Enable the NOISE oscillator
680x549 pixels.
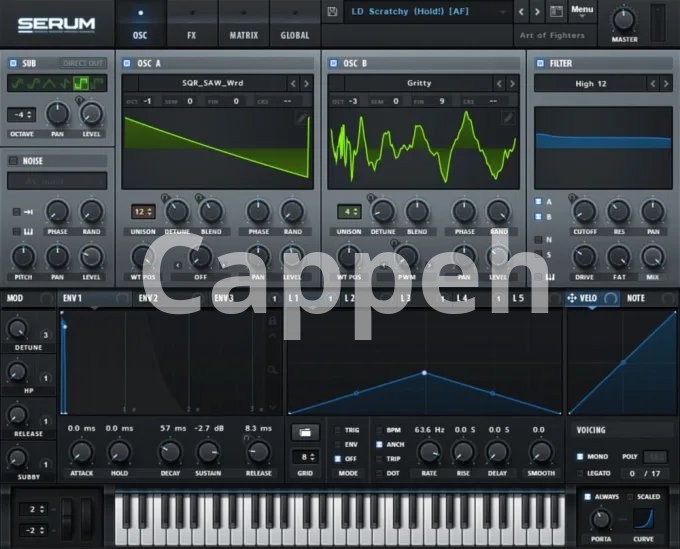pos(13,160)
